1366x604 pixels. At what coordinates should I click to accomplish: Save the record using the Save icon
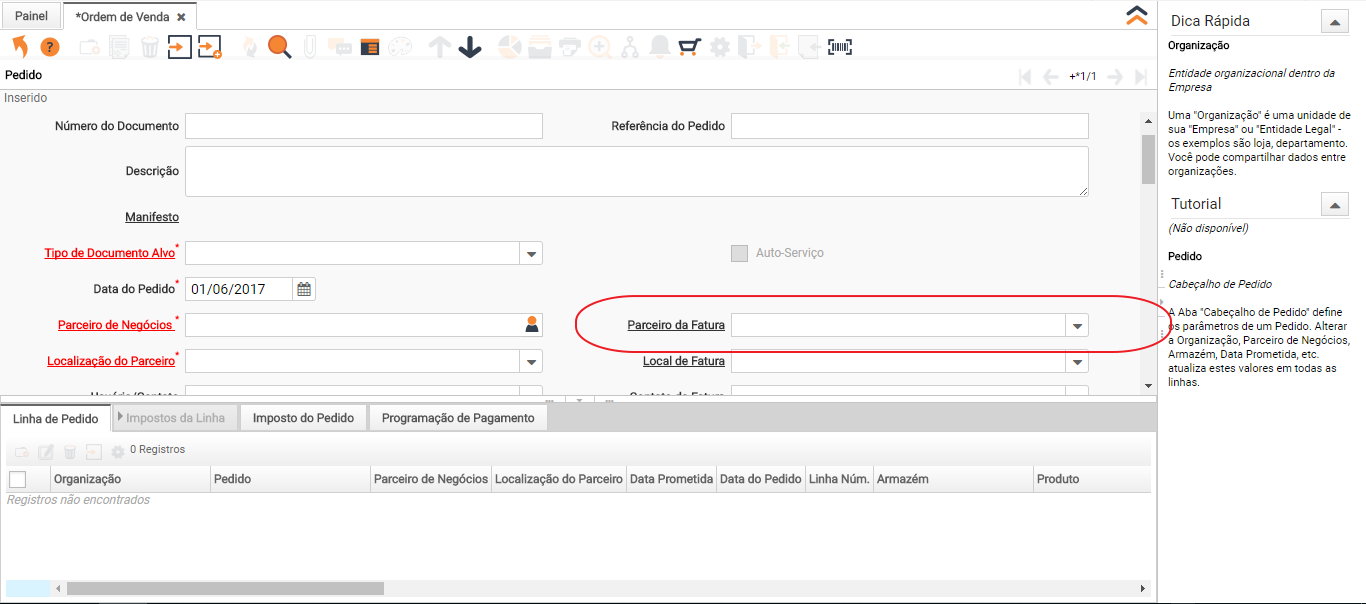179,47
